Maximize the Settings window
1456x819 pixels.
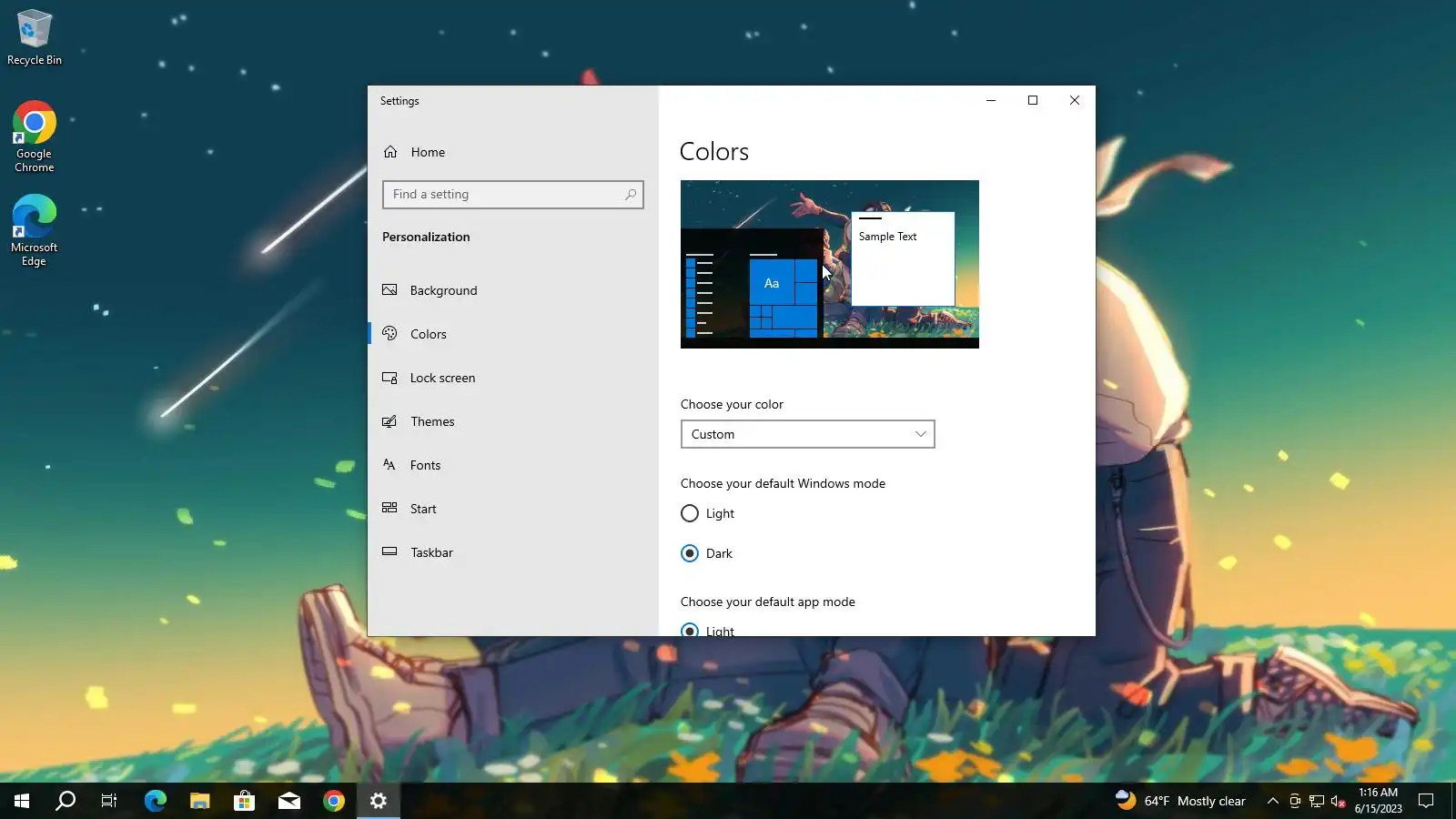[x=1033, y=100]
